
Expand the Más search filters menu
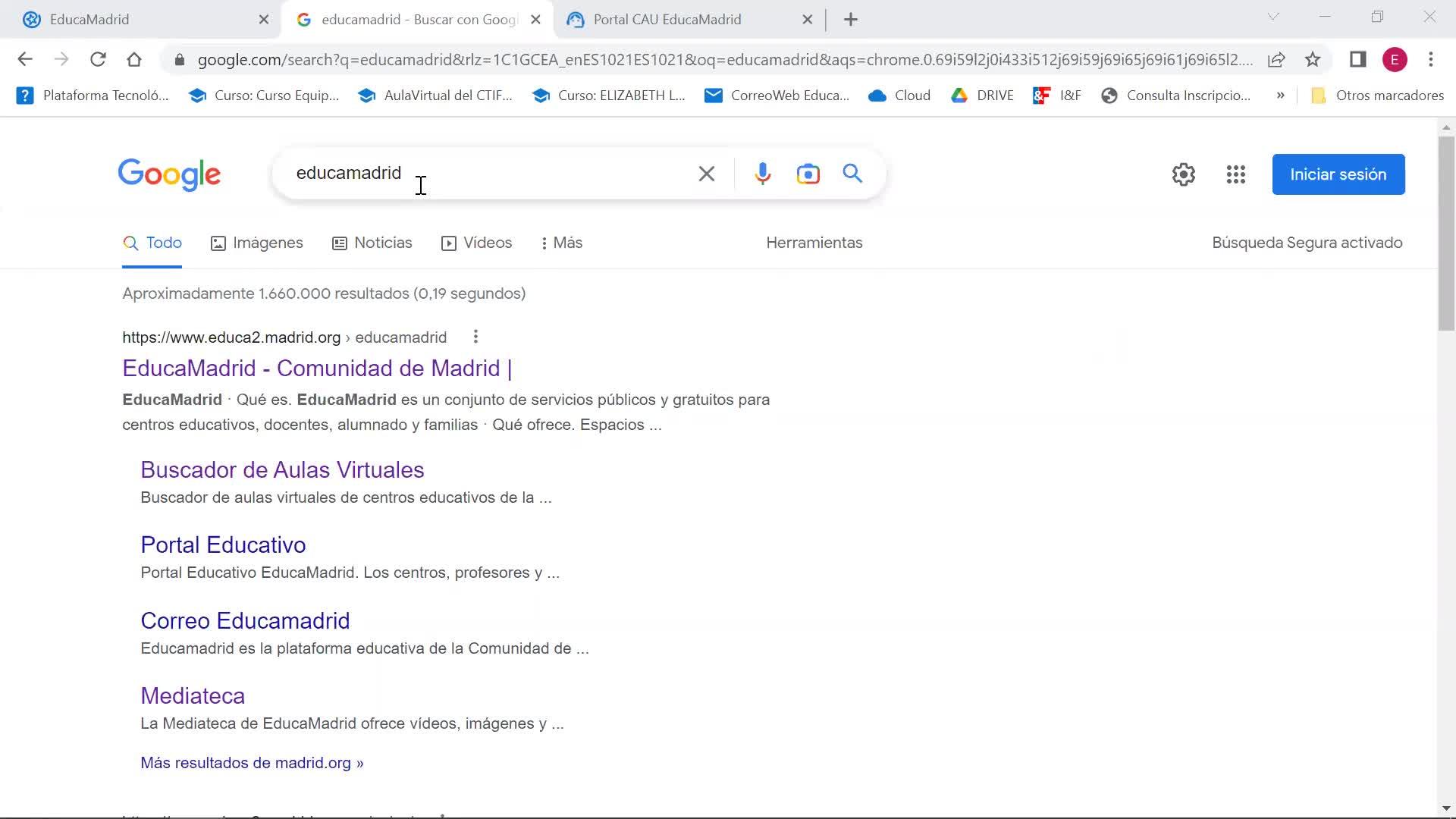(x=562, y=243)
